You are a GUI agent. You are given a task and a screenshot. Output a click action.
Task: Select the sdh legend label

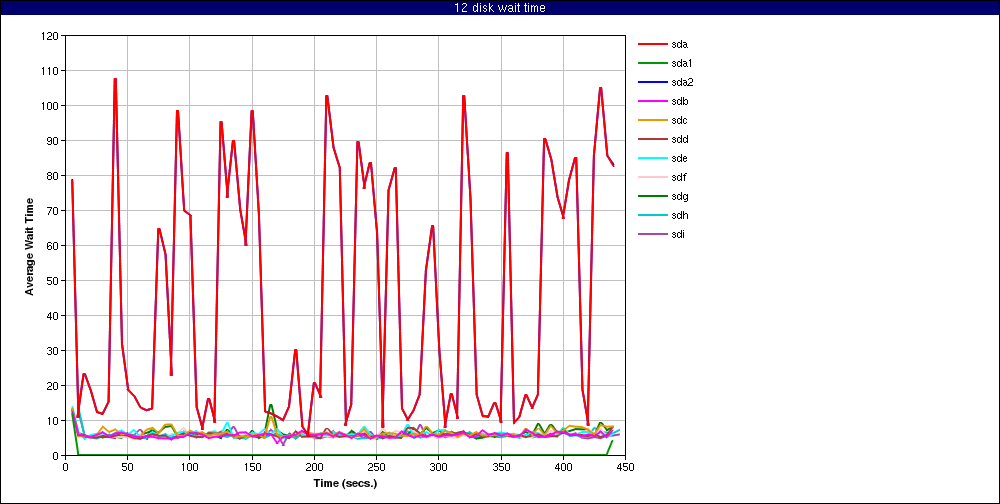[679, 215]
